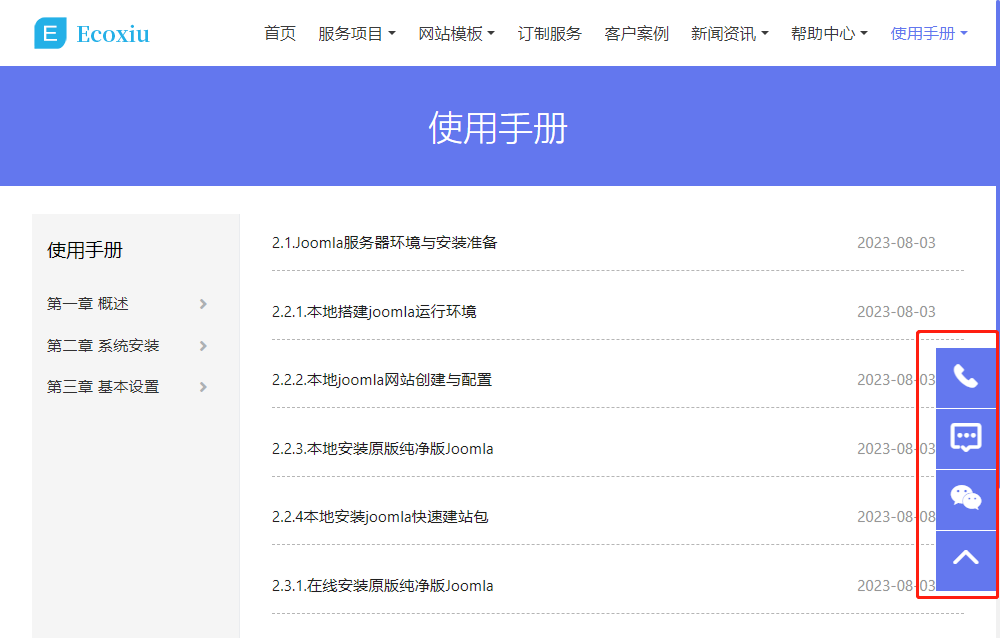Click the WeChat icon in floating sidebar
The height and width of the screenshot is (638, 1000).
(965, 498)
